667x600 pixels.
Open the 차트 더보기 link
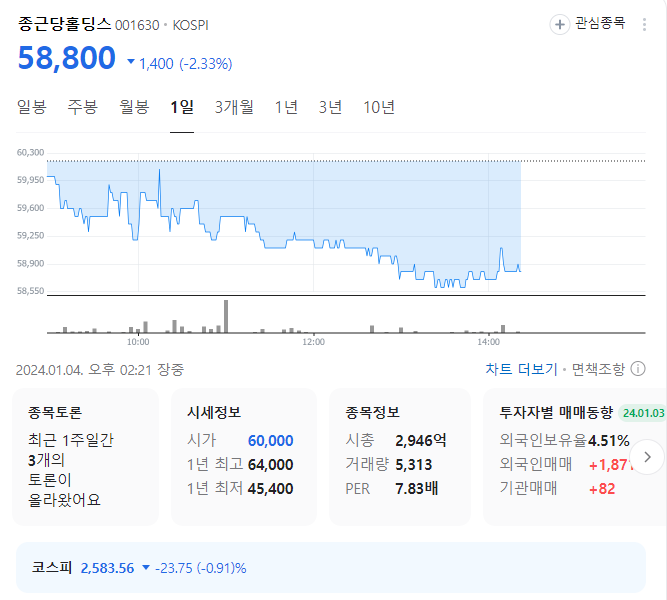pos(521,369)
